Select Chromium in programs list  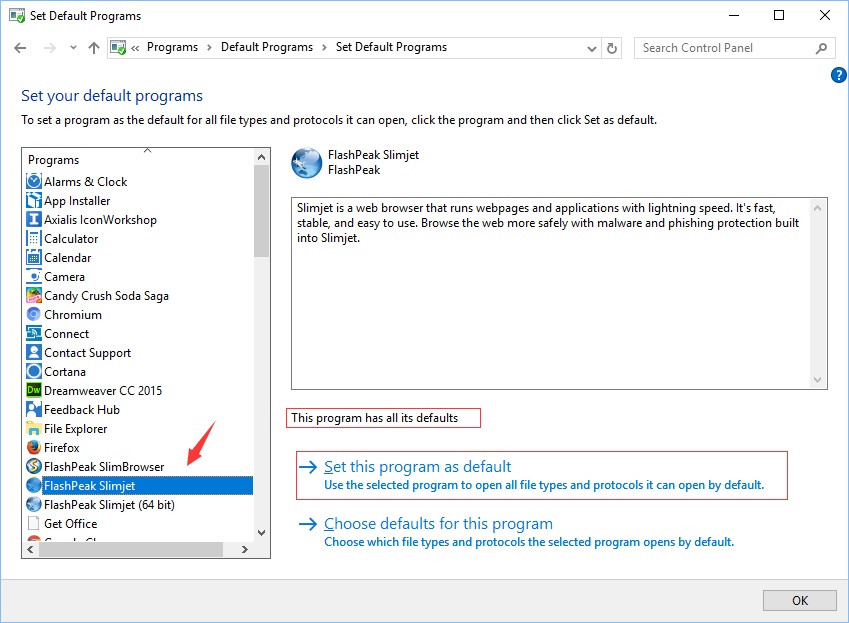[x=73, y=315]
